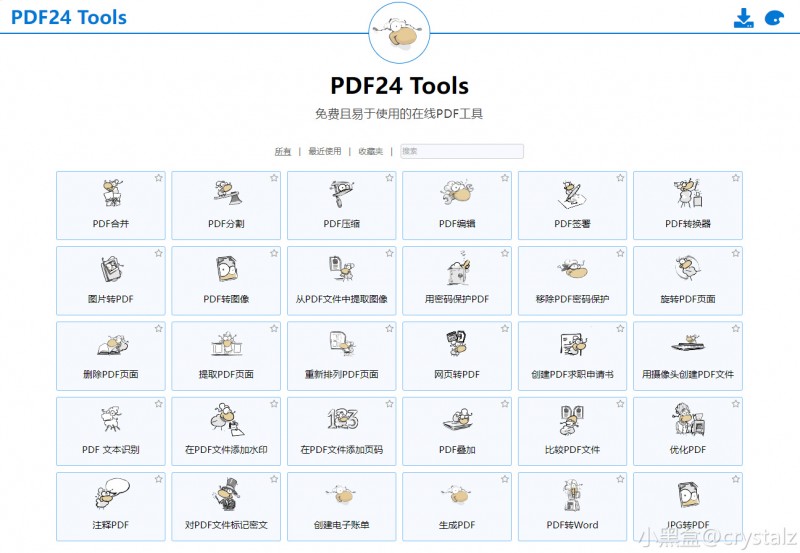Toggle the star on the 用密码保护PDF tile
The height and width of the screenshot is (553, 800).
505,253
